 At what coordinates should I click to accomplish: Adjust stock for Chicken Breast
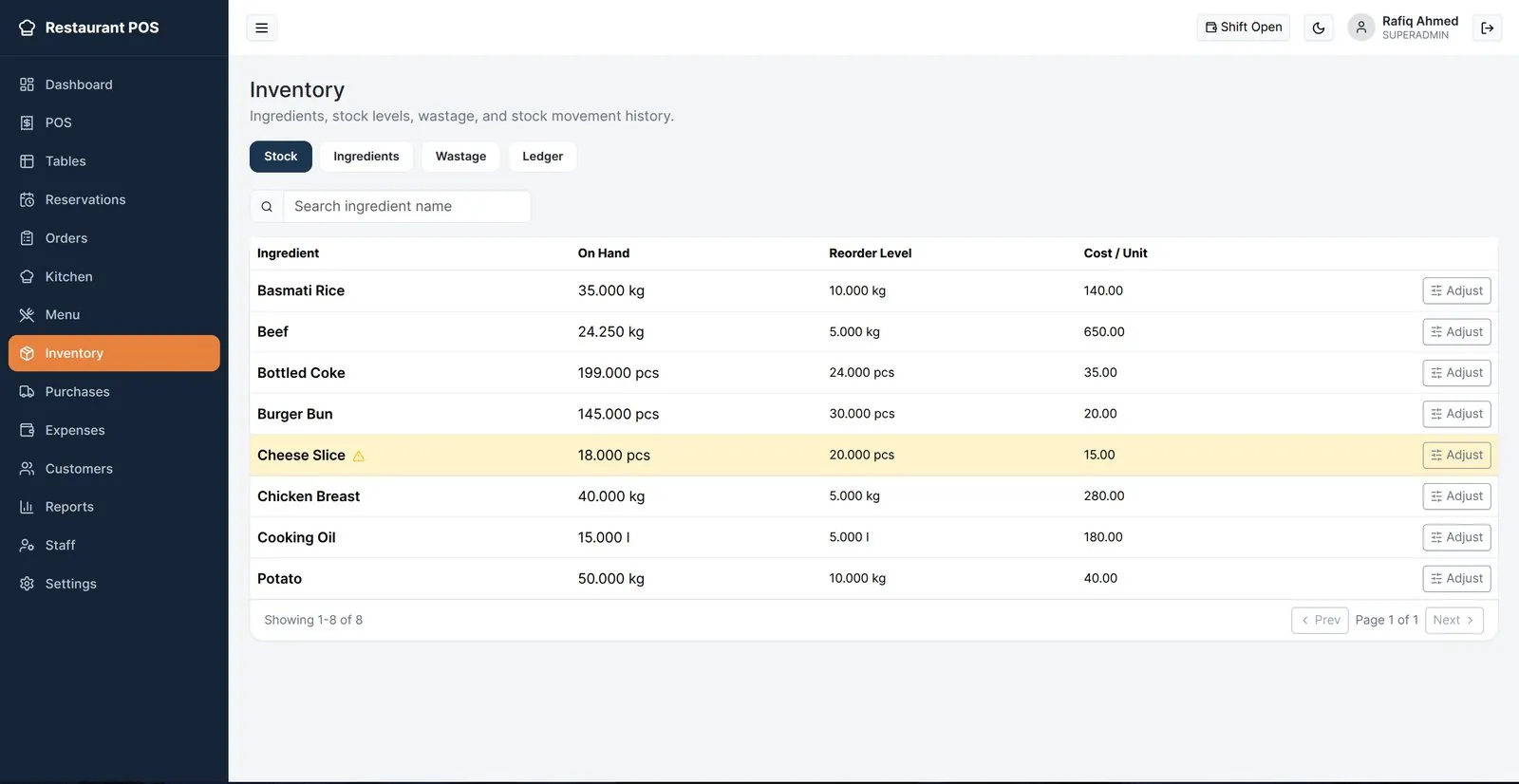tap(1456, 495)
